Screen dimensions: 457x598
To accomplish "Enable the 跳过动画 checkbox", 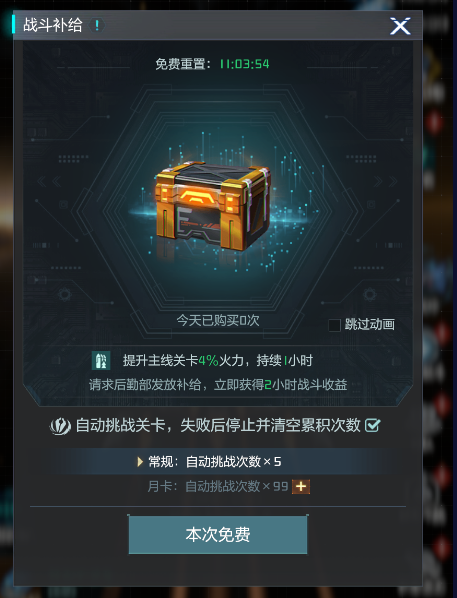I will click(334, 325).
